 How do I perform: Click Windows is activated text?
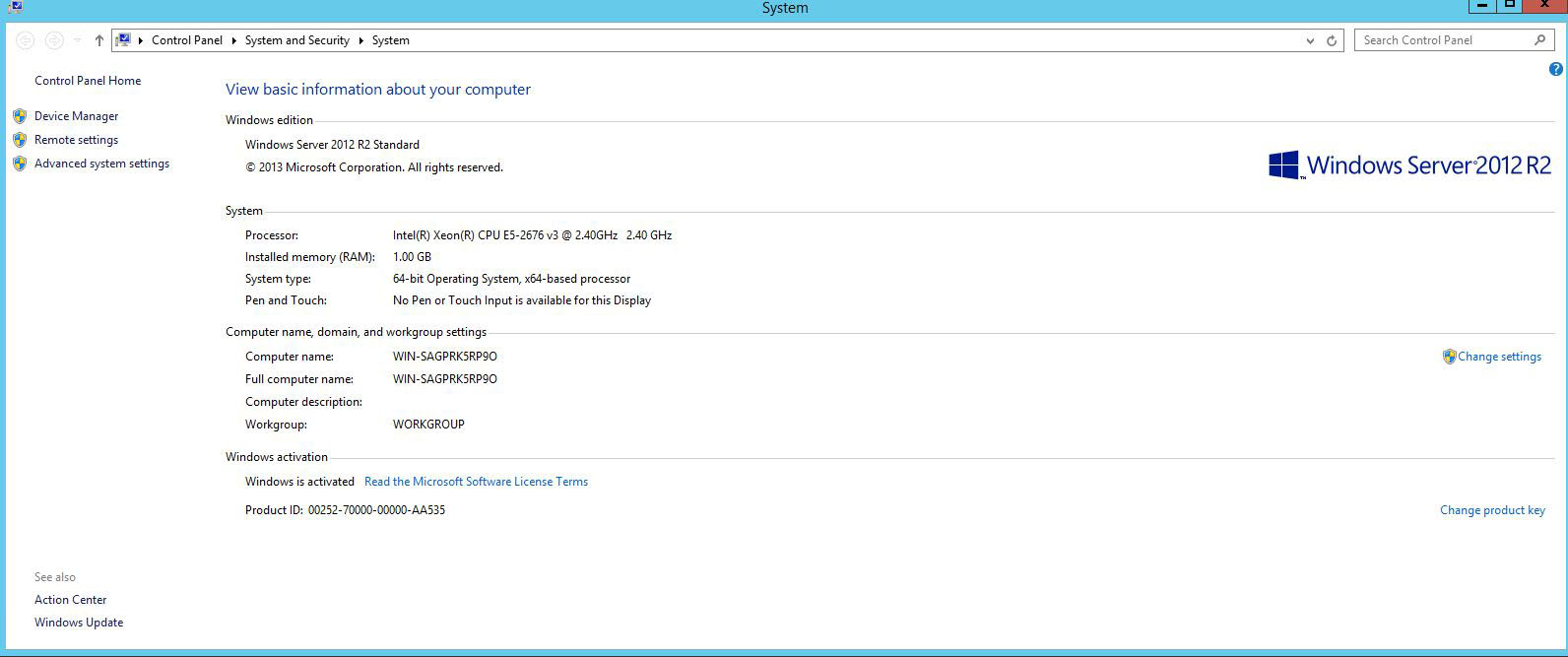(299, 482)
